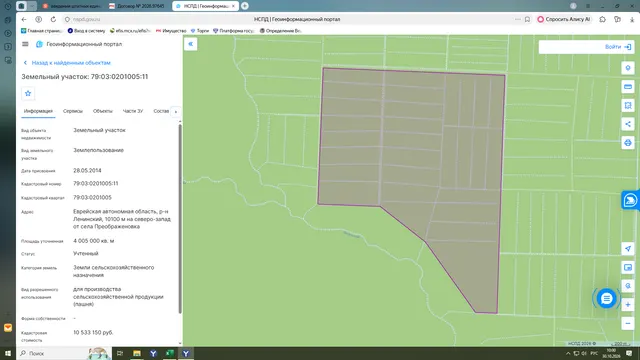Click the map search magnifier tool

(628, 286)
